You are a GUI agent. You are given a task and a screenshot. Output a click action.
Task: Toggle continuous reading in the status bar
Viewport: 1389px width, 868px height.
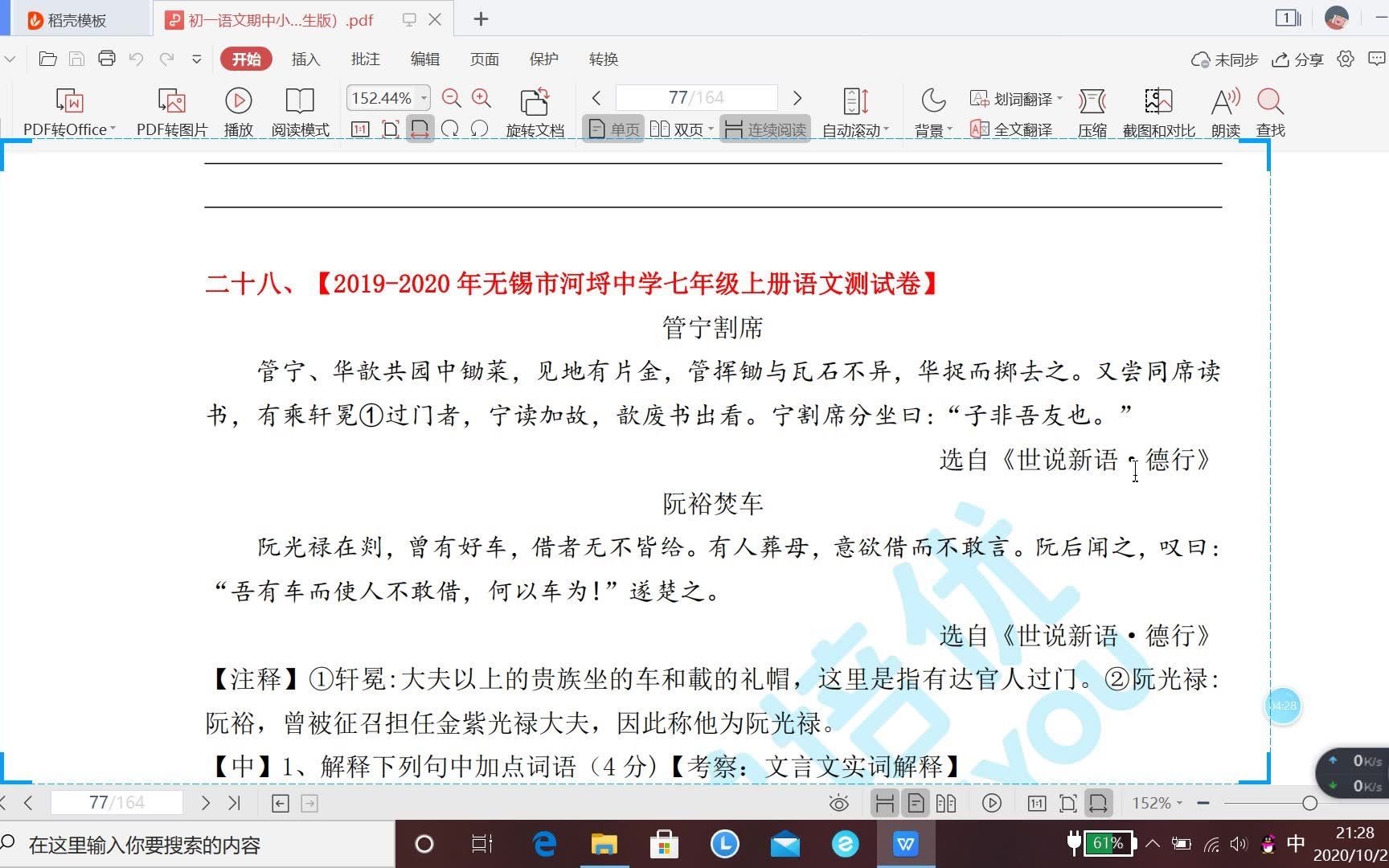tap(884, 803)
